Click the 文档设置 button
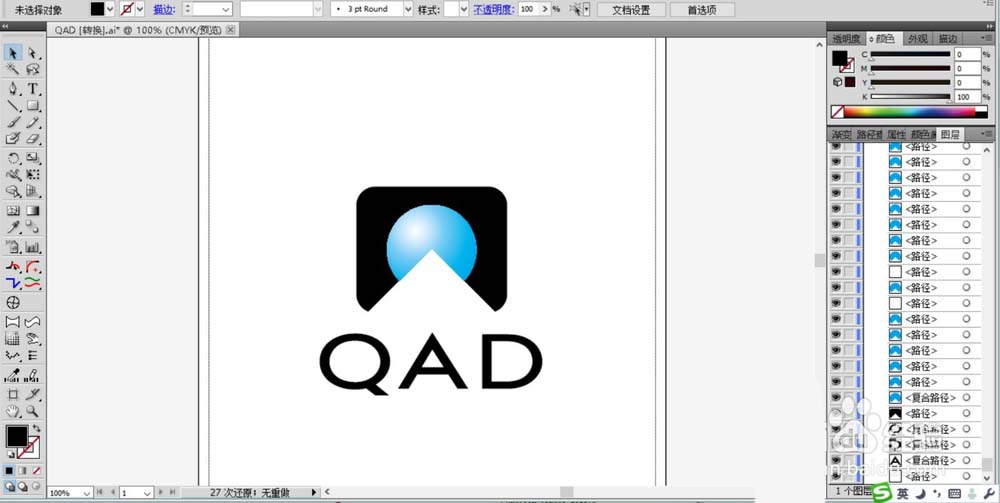1000x503 pixels. 631,10
